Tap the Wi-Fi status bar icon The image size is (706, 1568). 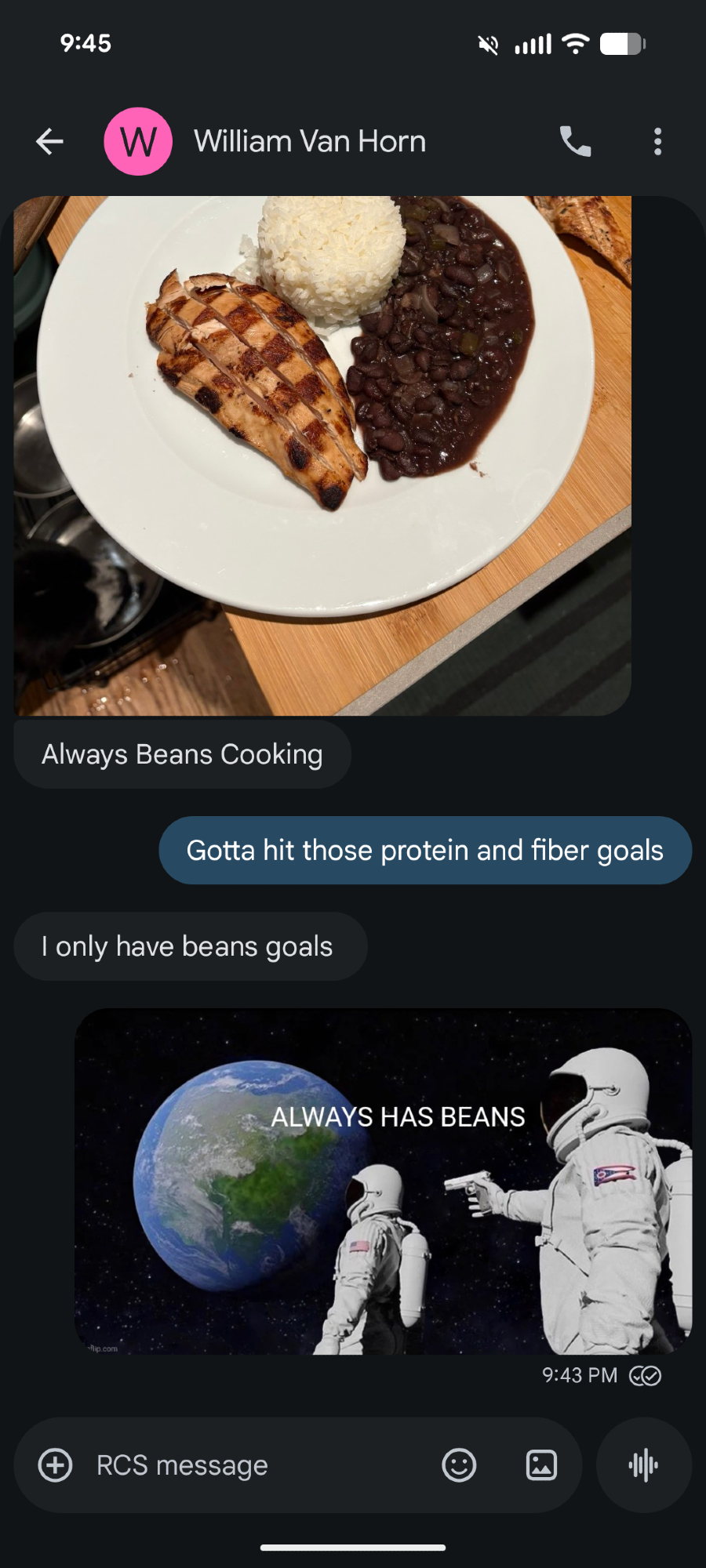576,44
